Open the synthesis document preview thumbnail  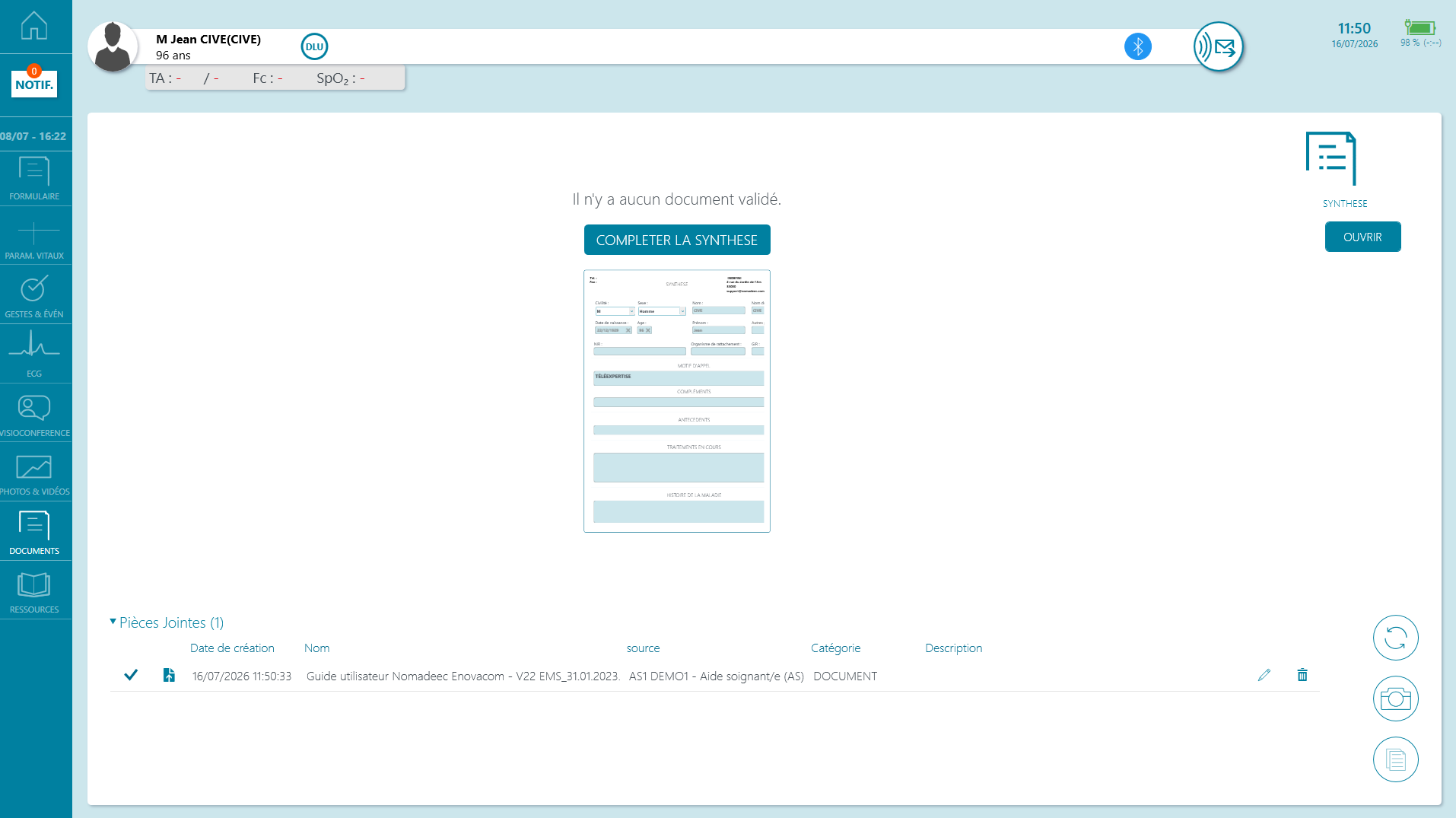(x=676, y=401)
